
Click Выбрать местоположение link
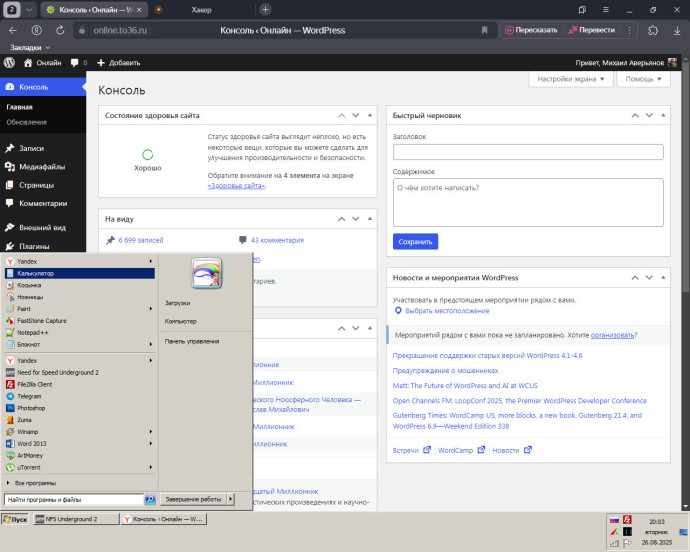(447, 311)
